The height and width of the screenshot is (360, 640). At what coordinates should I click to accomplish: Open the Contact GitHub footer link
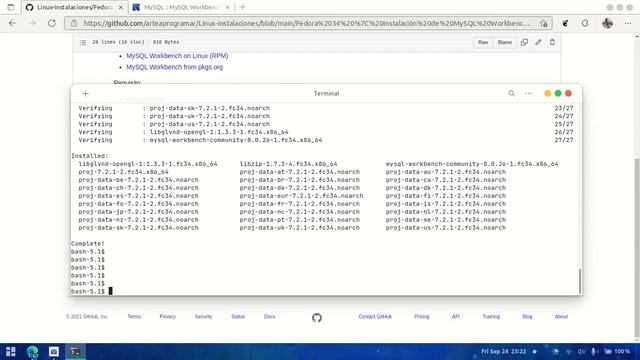coord(375,316)
